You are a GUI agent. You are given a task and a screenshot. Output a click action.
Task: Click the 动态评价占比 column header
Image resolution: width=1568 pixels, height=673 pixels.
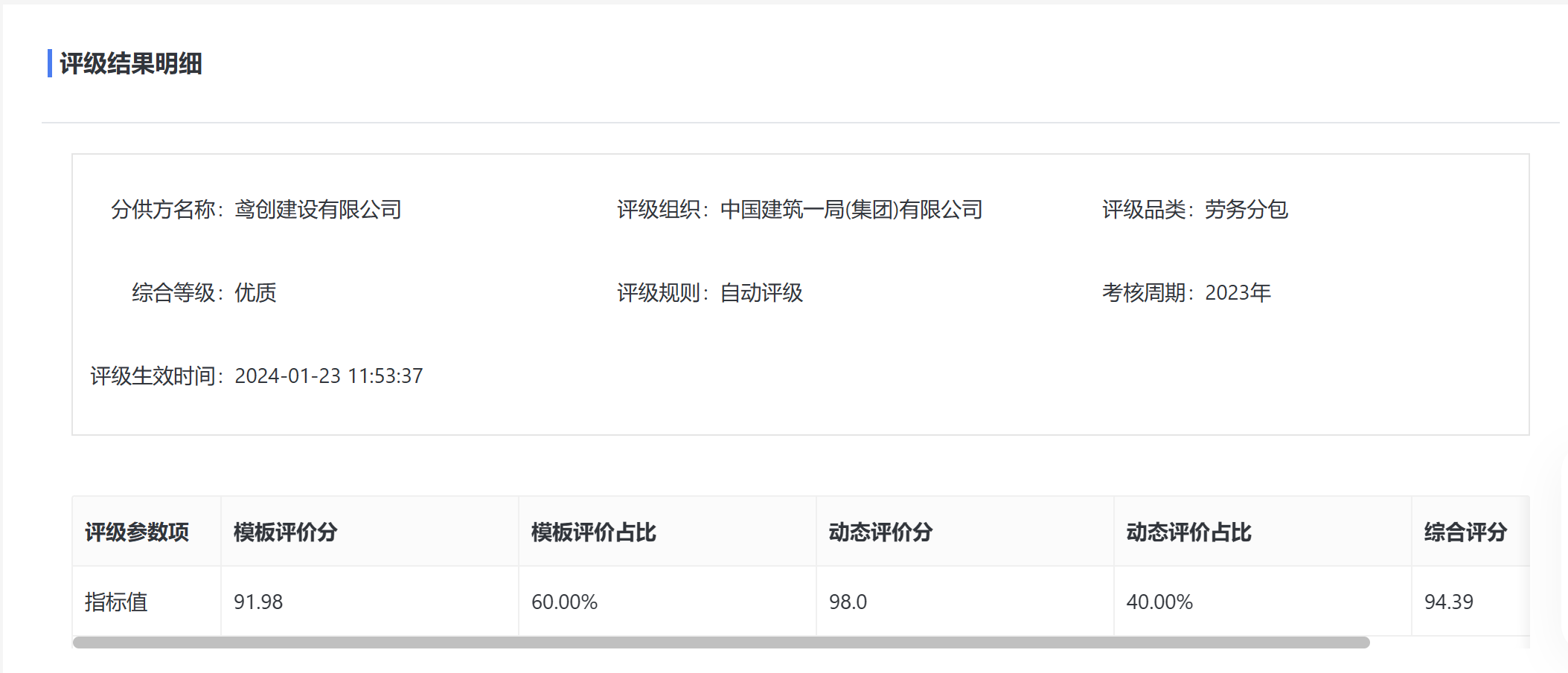(x=1188, y=532)
